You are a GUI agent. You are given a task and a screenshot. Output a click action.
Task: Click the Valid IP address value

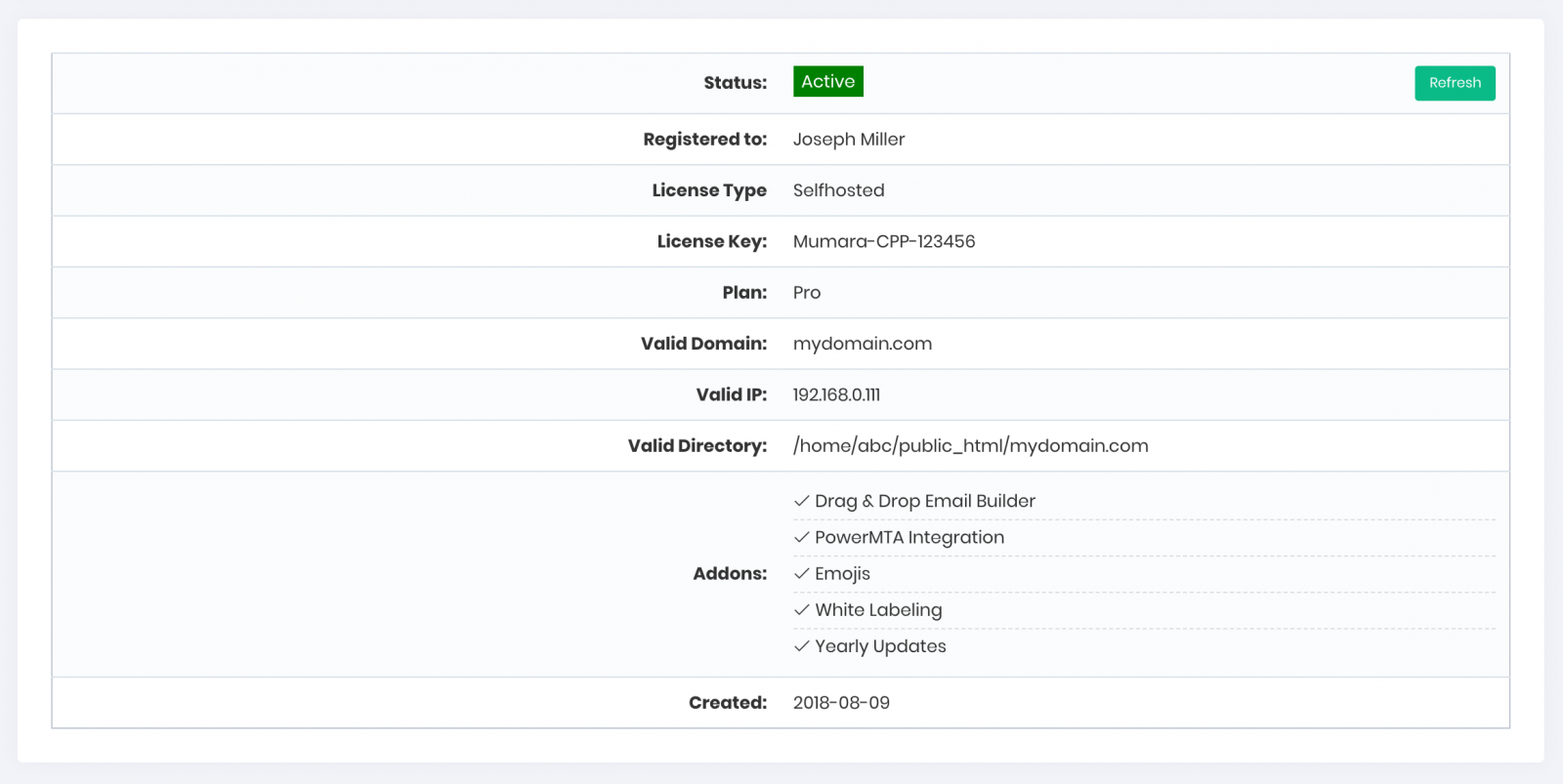[836, 394]
